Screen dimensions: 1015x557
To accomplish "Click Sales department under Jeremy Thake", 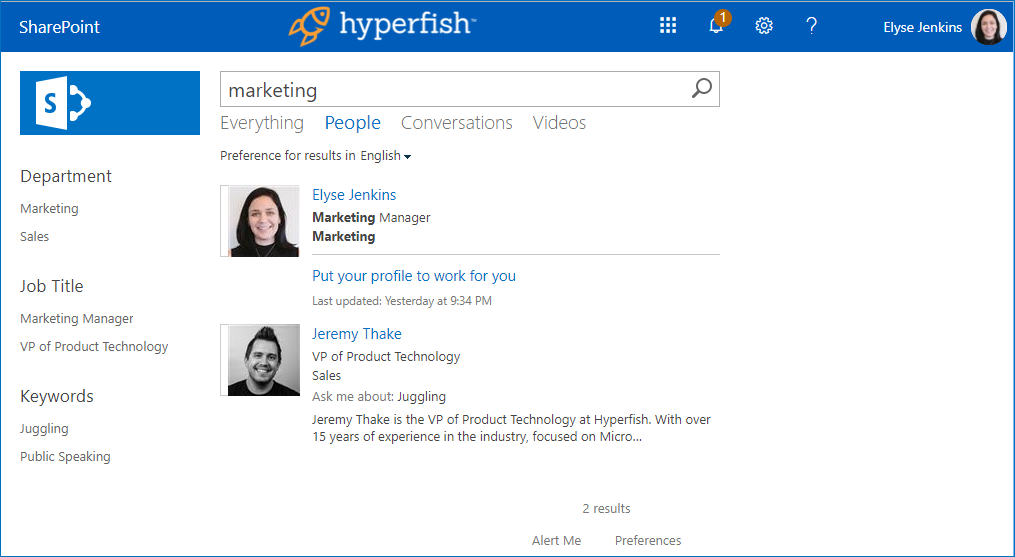I will tap(326, 376).
